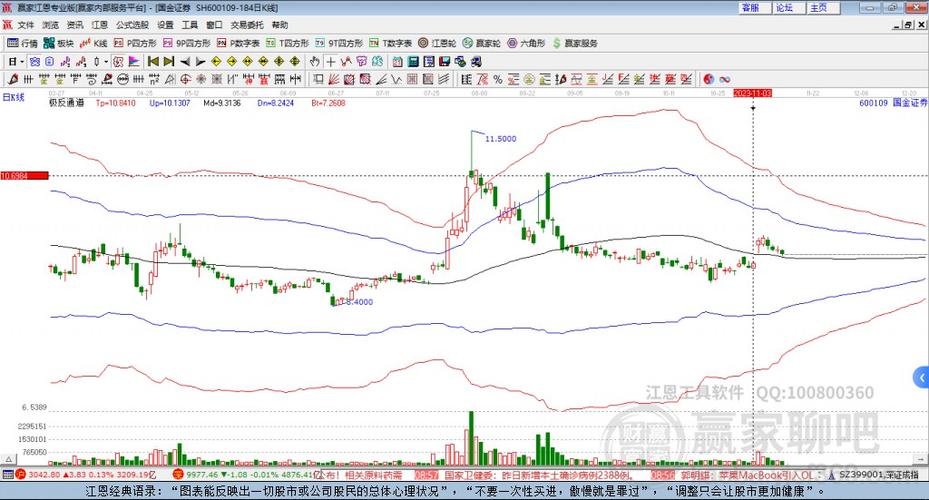This screenshot has height=500, width=929.
Task: Open the 江恩 menu
Action: point(100,25)
